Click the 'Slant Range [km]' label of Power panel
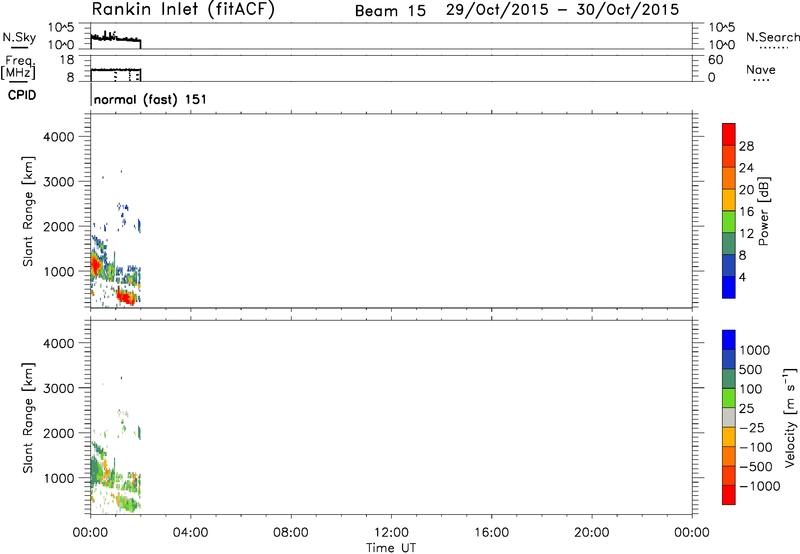 [28, 211]
